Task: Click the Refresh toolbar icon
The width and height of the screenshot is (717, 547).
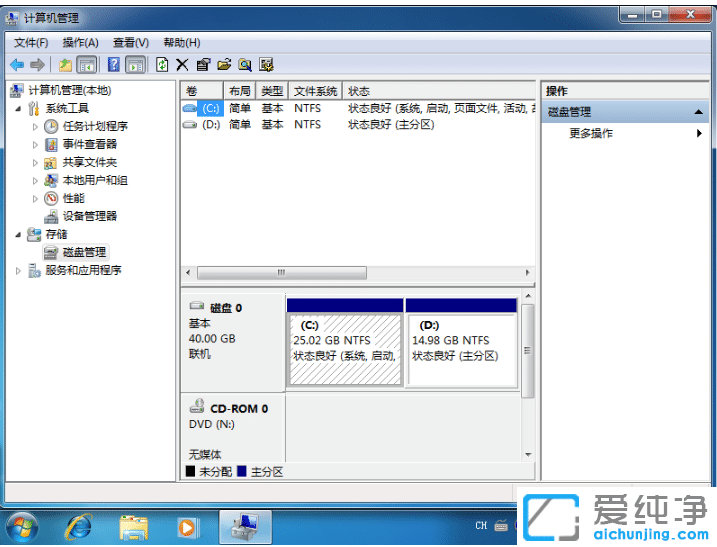Action: pos(162,65)
